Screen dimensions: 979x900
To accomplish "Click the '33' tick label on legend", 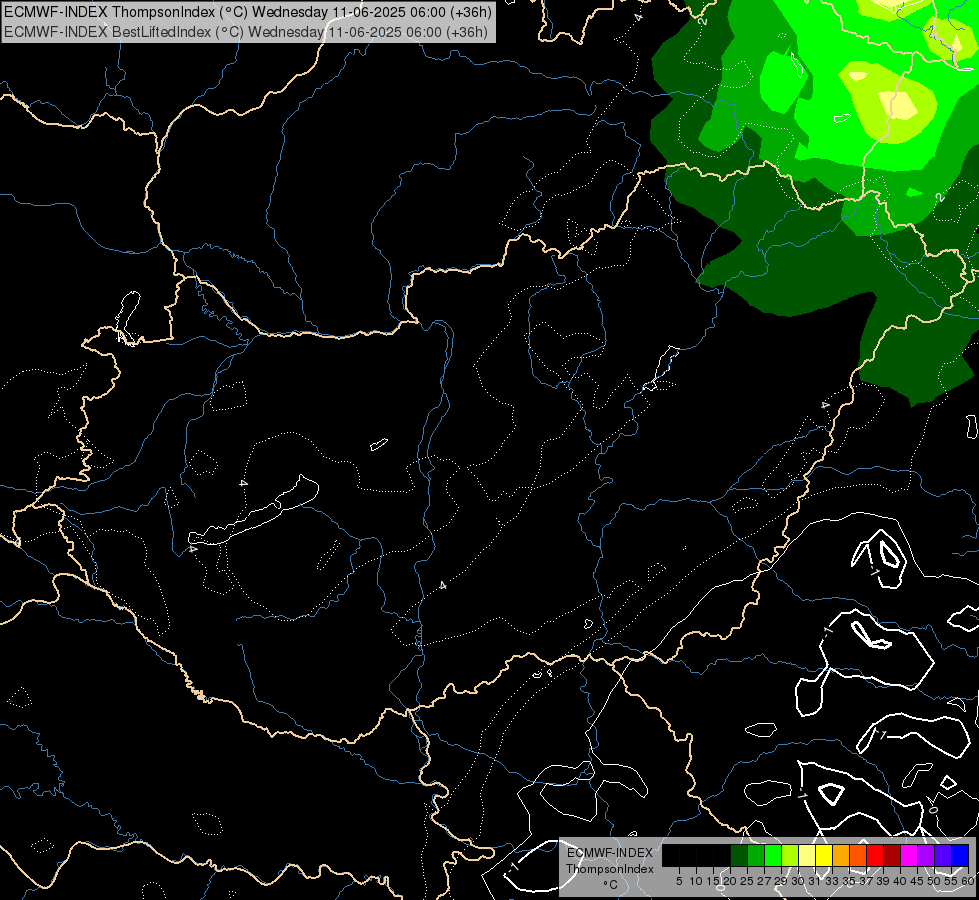I will (x=832, y=881).
